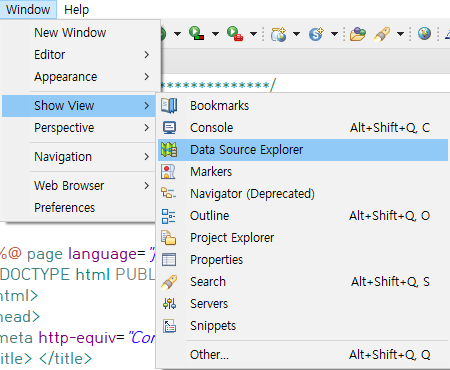Click the New Servlet toolbar icon
Screen dimensions: 450x370
click(316, 34)
